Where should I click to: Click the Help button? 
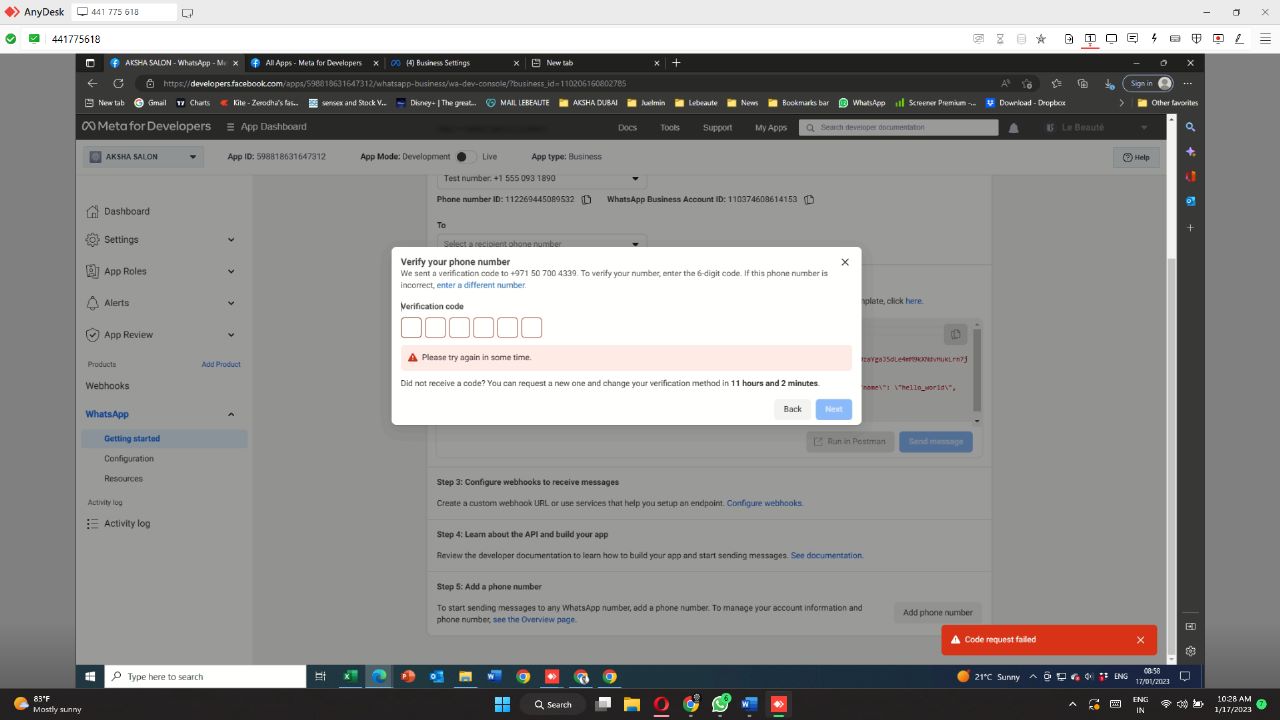[x=1136, y=157]
